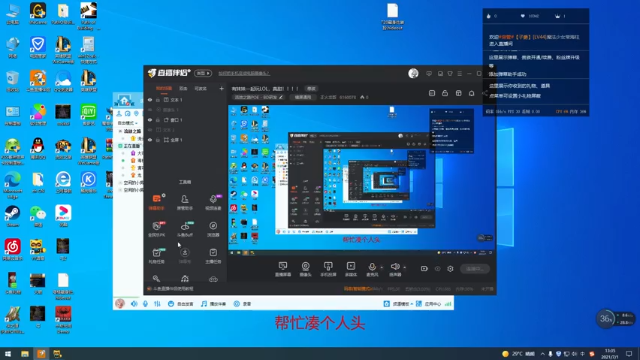The height and width of the screenshot is (360, 640).
Task: Show the hidden fourth source row
Action: coord(150,130)
